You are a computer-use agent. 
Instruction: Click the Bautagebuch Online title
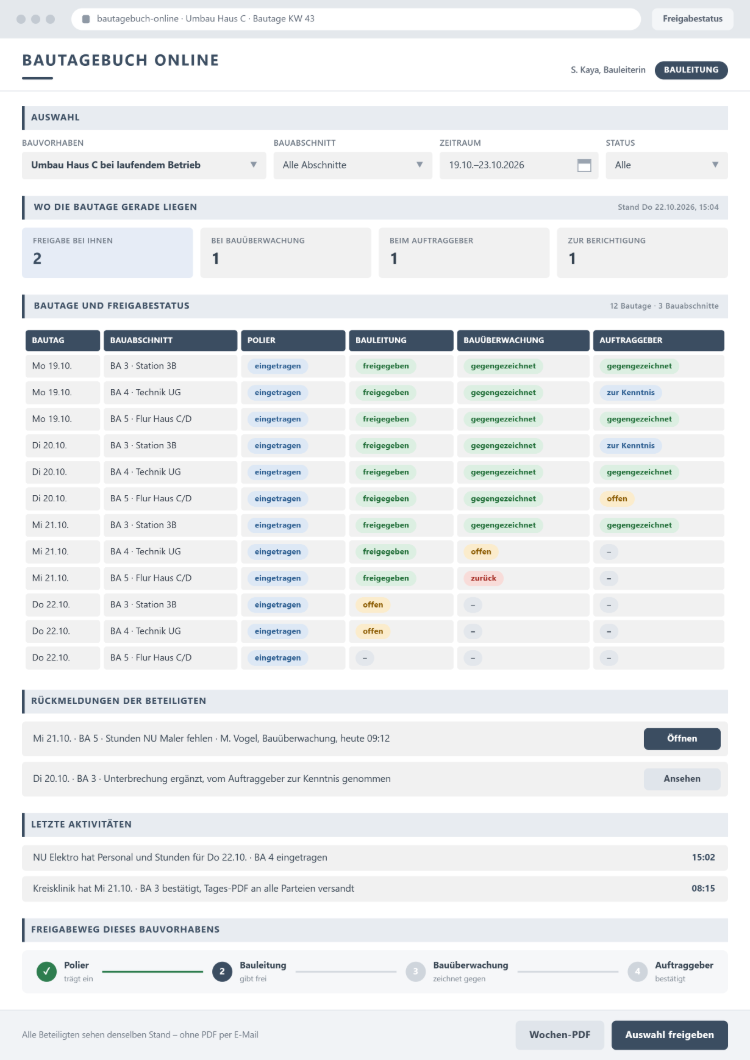point(120,60)
